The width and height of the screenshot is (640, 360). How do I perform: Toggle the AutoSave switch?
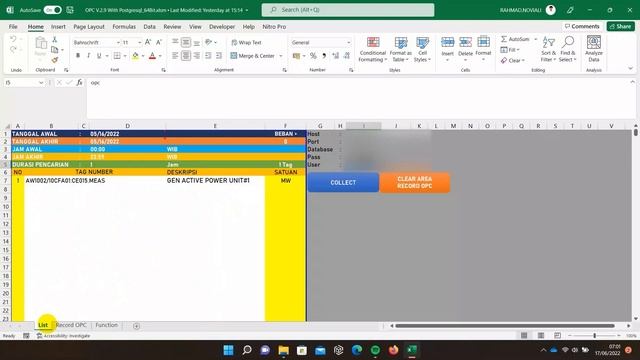pyautogui.click(x=53, y=10)
